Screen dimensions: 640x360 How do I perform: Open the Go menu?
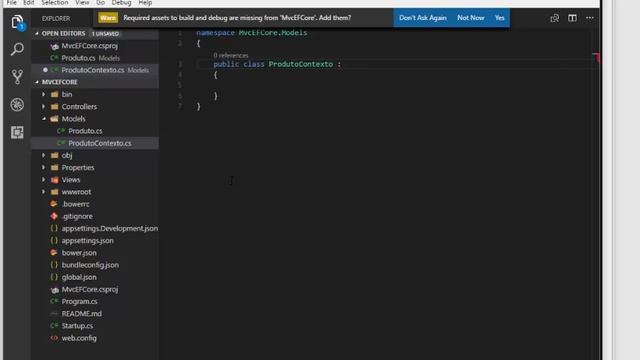click(100, 3)
